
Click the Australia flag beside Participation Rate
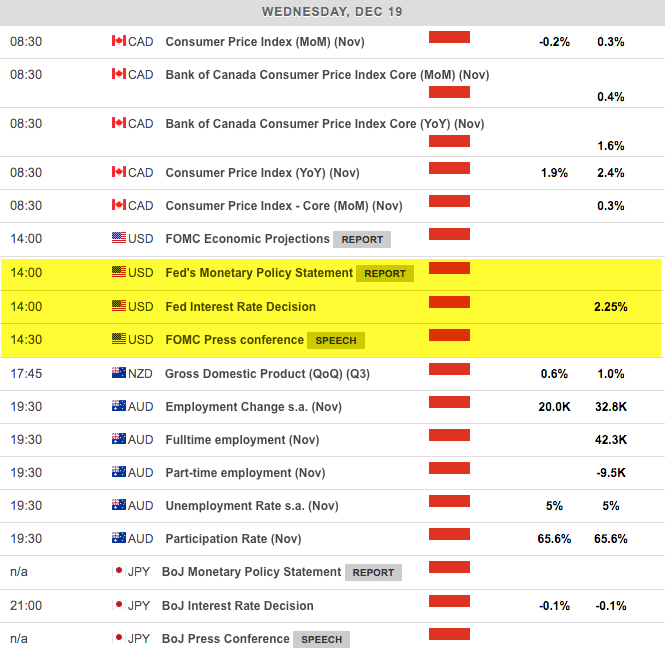pos(118,539)
